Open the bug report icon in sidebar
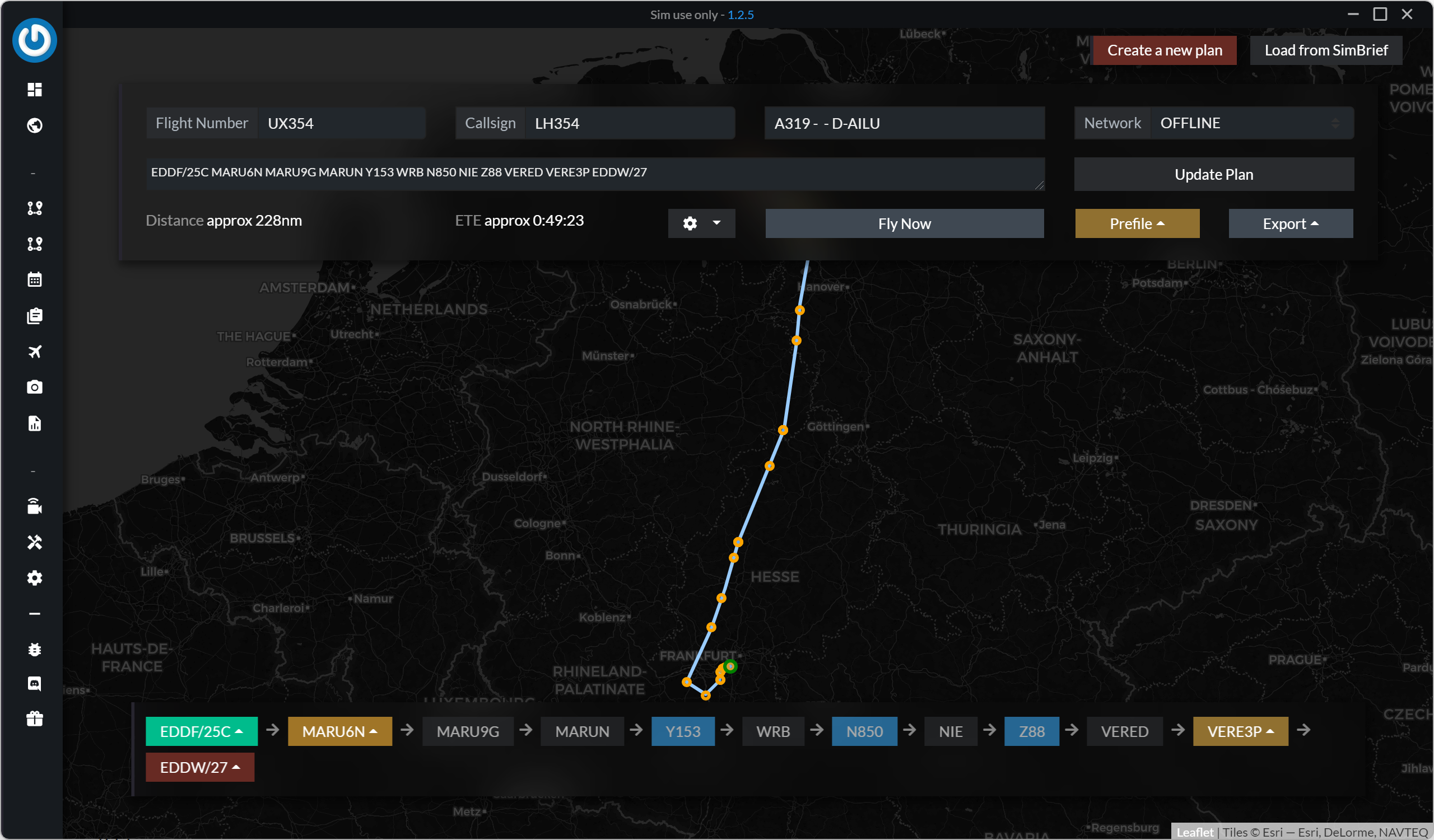The height and width of the screenshot is (840, 1434). pyautogui.click(x=35, y=649)
